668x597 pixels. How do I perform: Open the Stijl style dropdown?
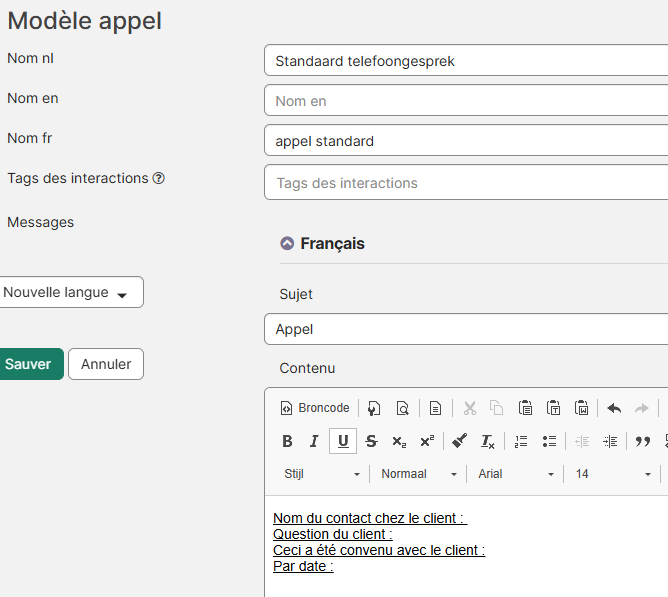tap(321, 474)
